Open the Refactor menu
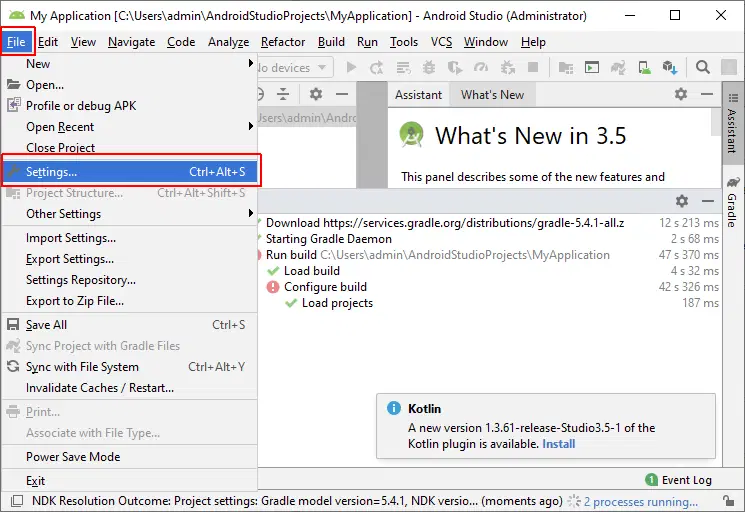Image resolution: width=745 pixels, height=512 pixels. (x=283, y=42)
